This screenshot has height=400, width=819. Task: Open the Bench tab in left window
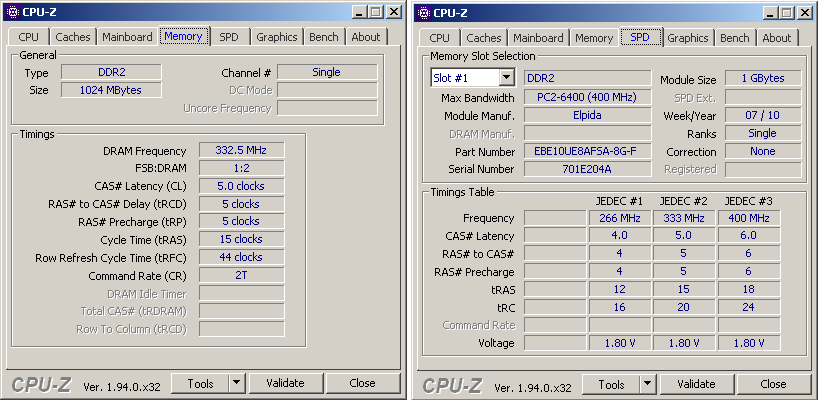coord(324,37)
